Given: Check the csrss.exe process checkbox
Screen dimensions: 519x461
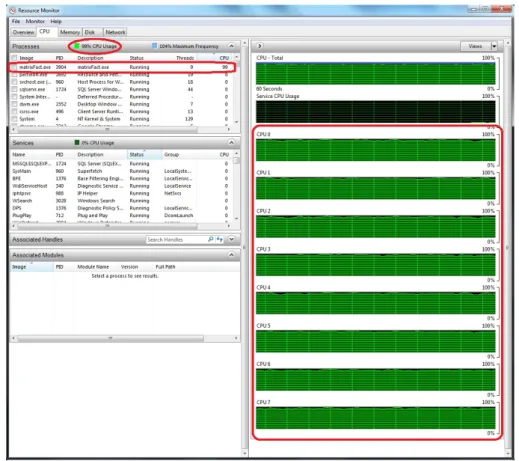Looking at the screenshot, I should (14, 111).
